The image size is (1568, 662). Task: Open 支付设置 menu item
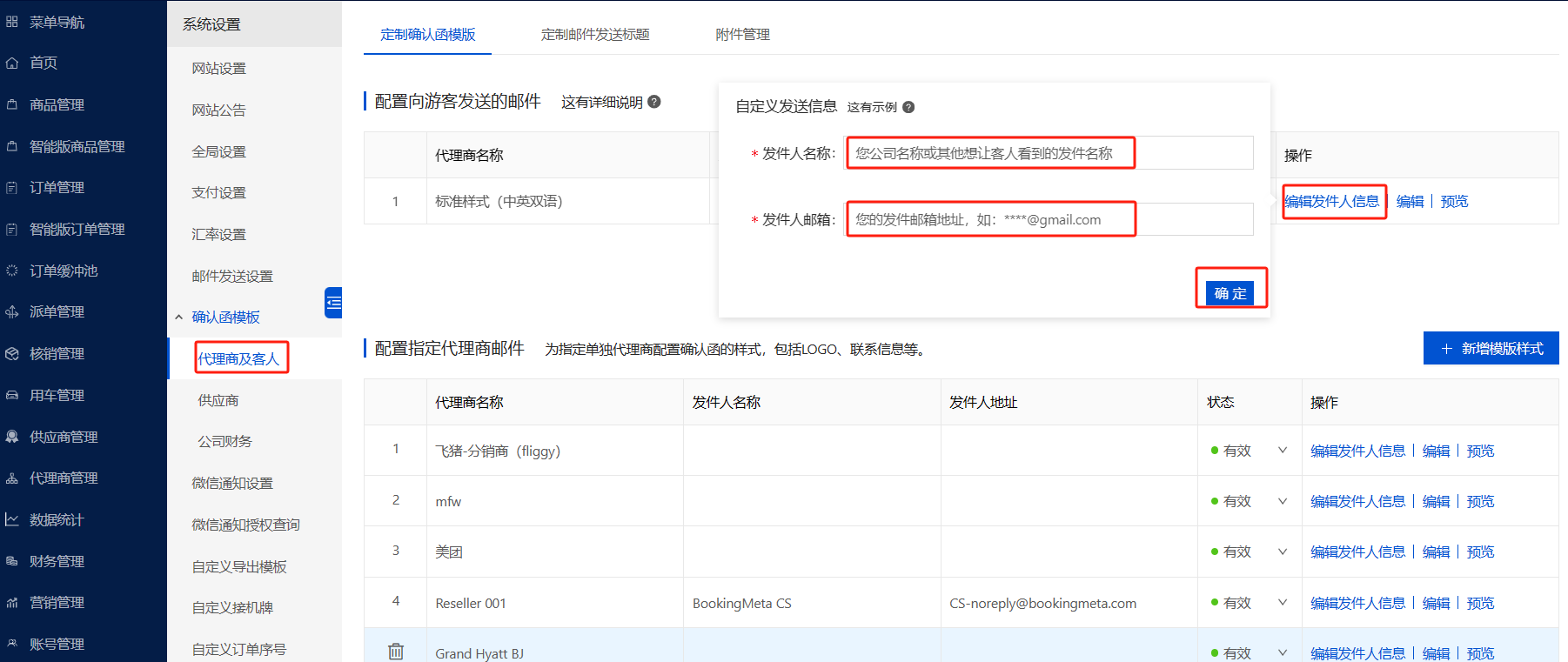(219, 192)
